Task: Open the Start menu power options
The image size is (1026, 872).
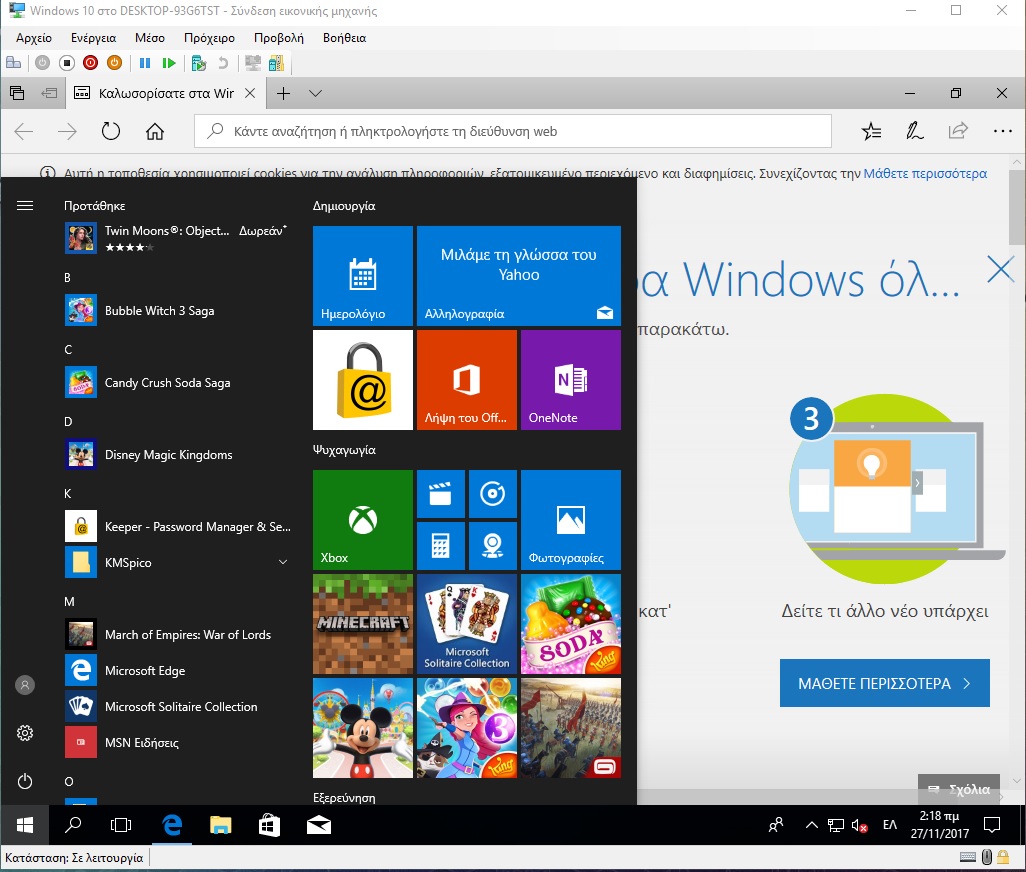Action: point(25,781)
